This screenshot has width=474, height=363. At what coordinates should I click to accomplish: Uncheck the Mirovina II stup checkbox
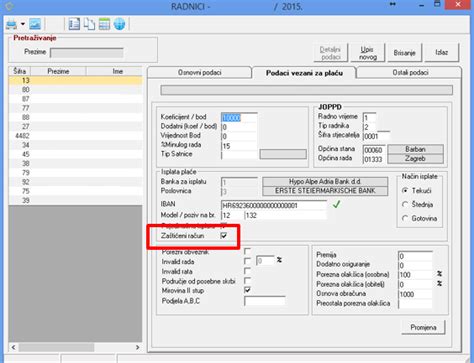(248, 290)
